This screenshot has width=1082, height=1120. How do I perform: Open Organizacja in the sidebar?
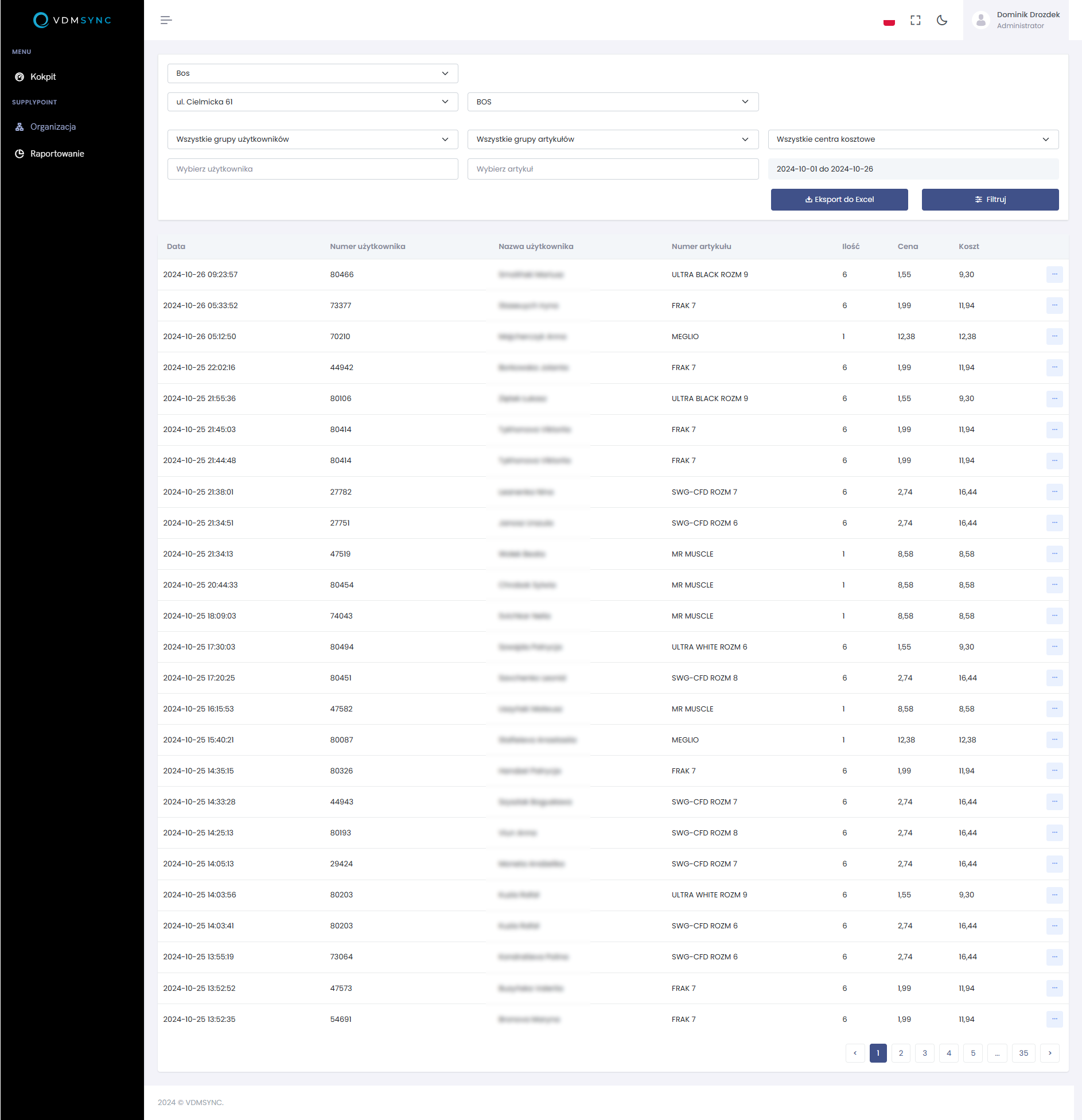point(53,127)
